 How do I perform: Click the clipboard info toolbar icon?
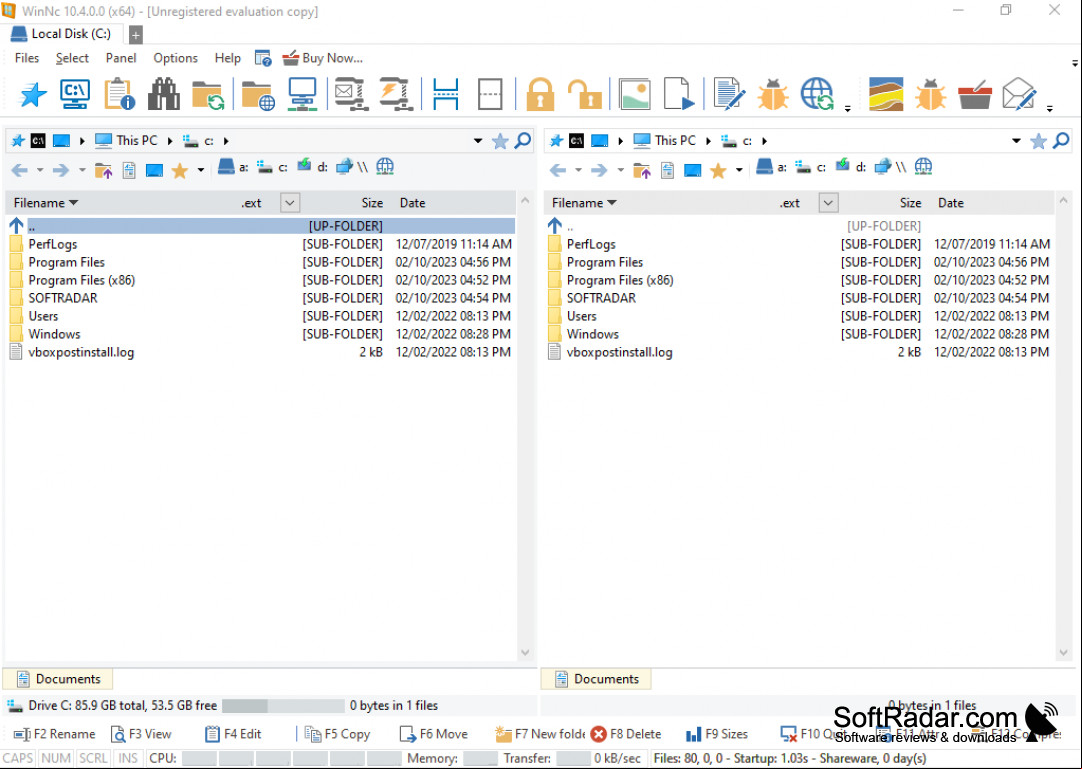point(119,94)
